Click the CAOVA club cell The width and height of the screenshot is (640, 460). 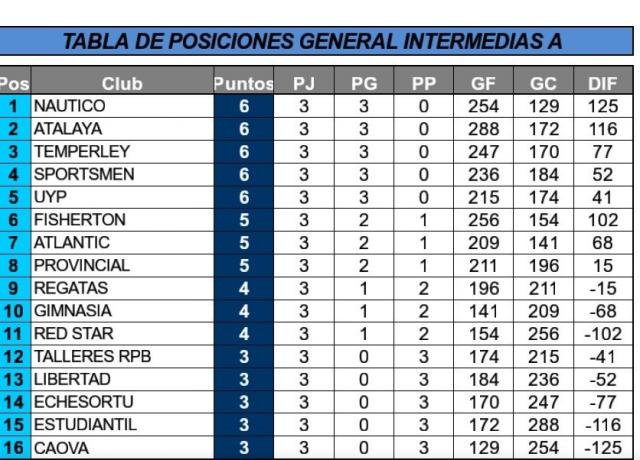coord(122,448)
